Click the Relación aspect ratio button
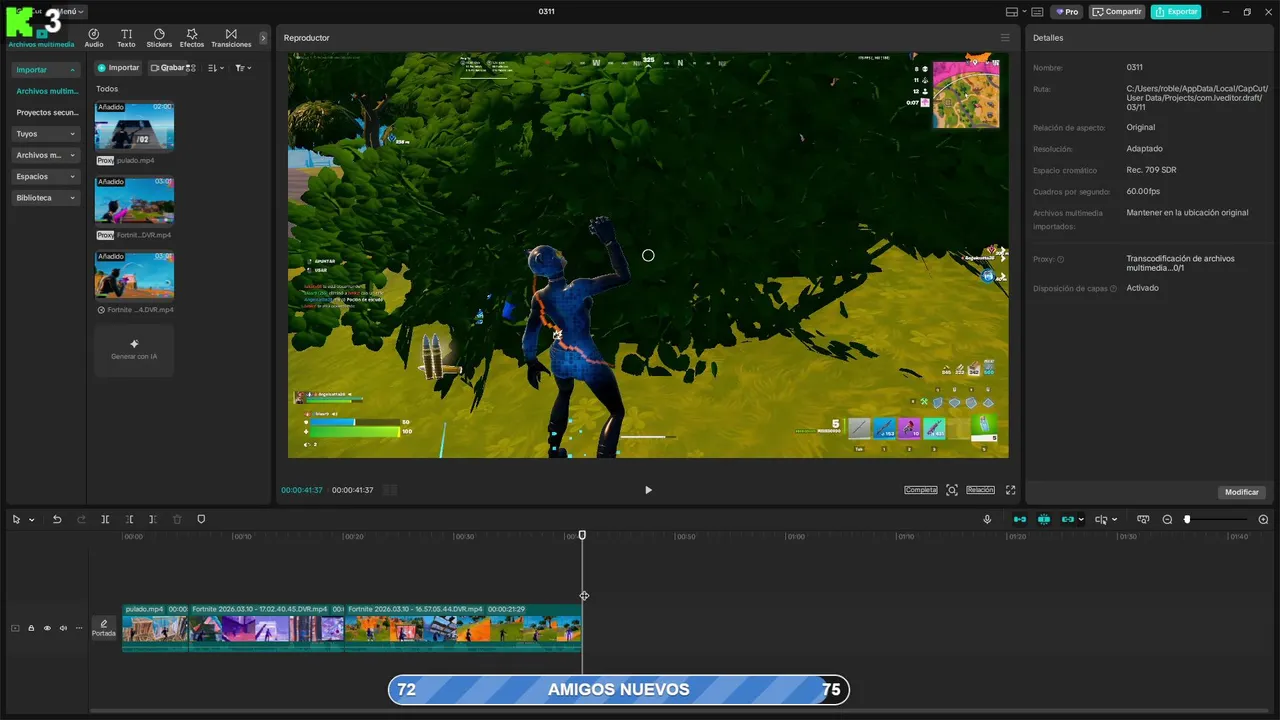1280x720 pixels. pyautogui.click(x=980, y=490)
